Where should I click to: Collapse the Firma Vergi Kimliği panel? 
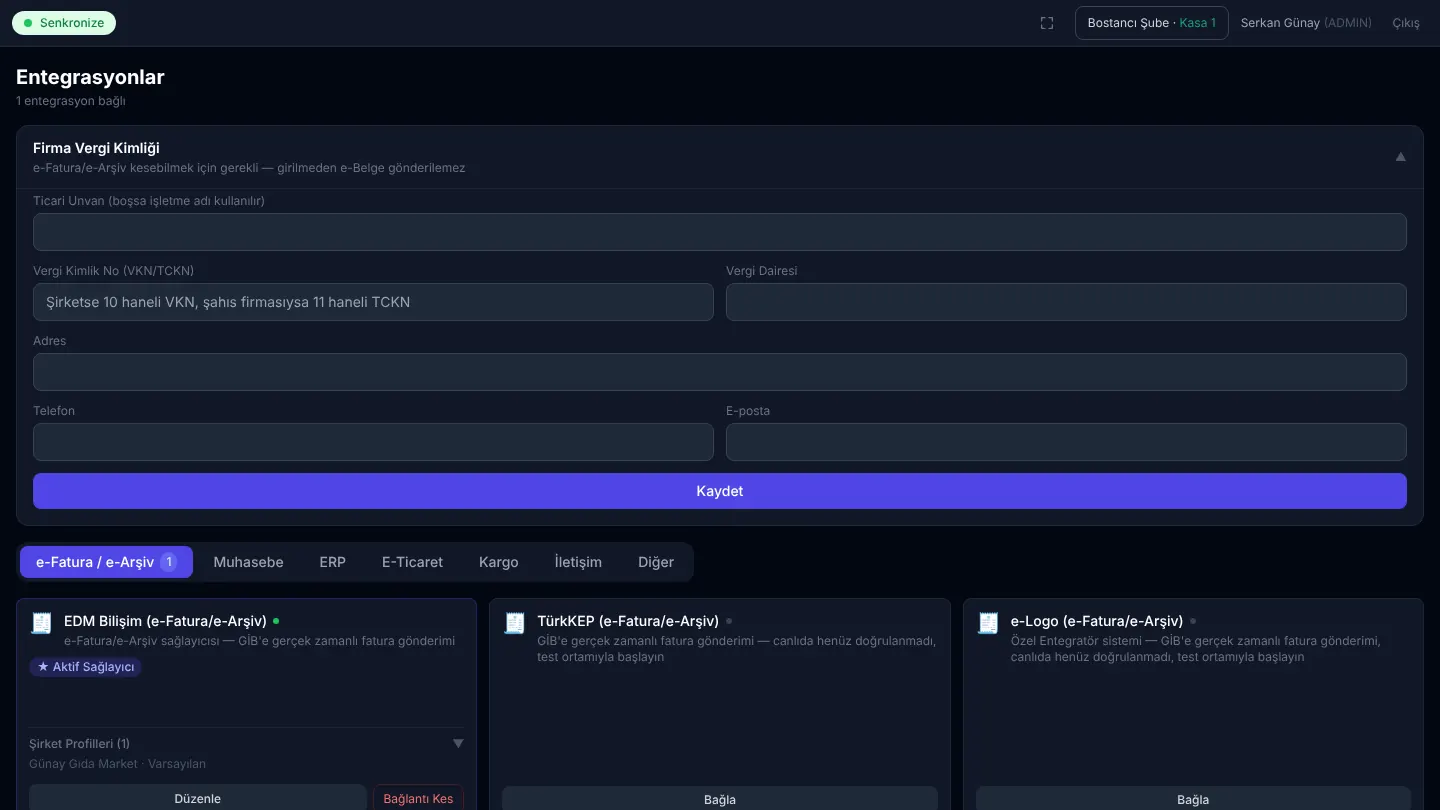[1401, 157]
